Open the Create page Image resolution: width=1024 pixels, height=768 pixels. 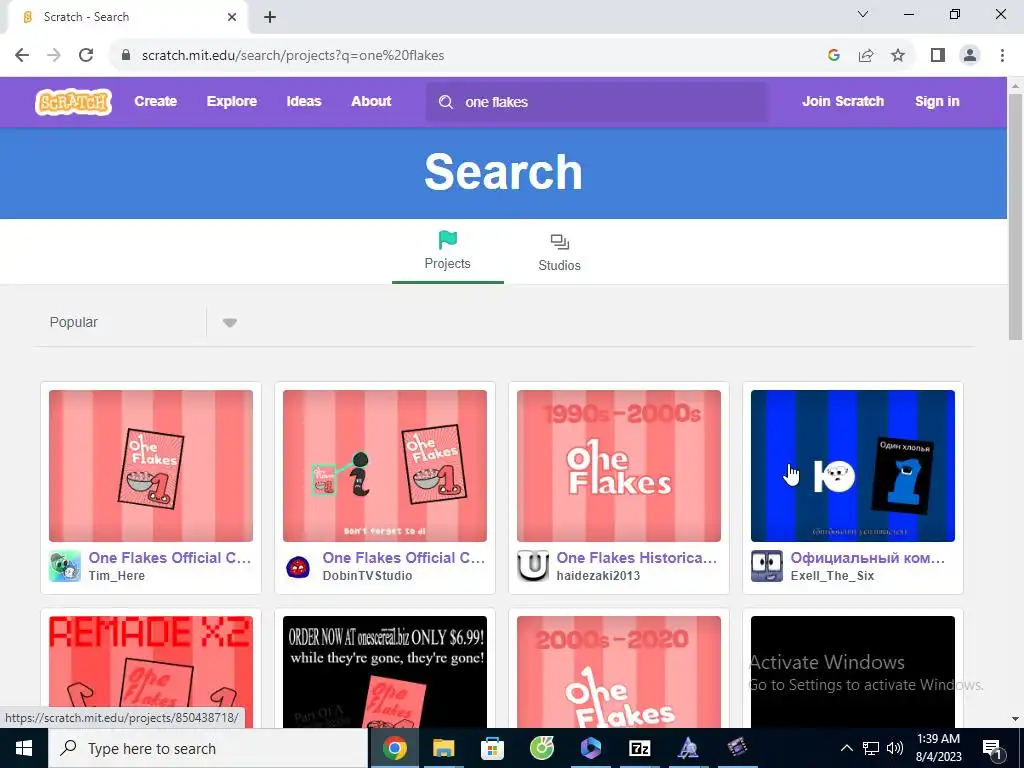155,101
